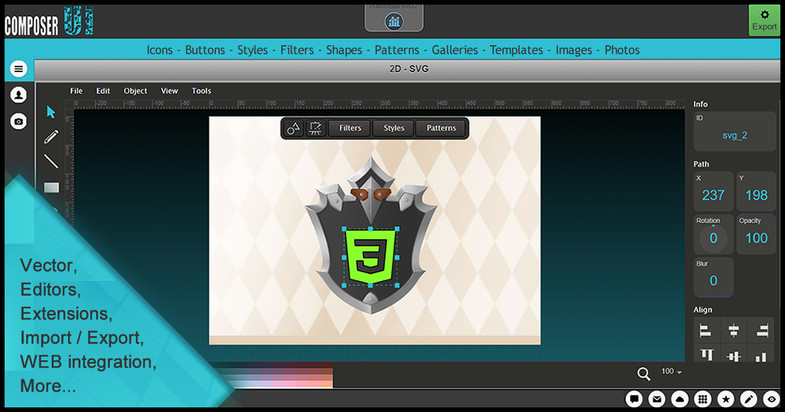The image size is (785, 412).
Task: Click the 2D - SVG title tab
Action: (x=409, y=69)
